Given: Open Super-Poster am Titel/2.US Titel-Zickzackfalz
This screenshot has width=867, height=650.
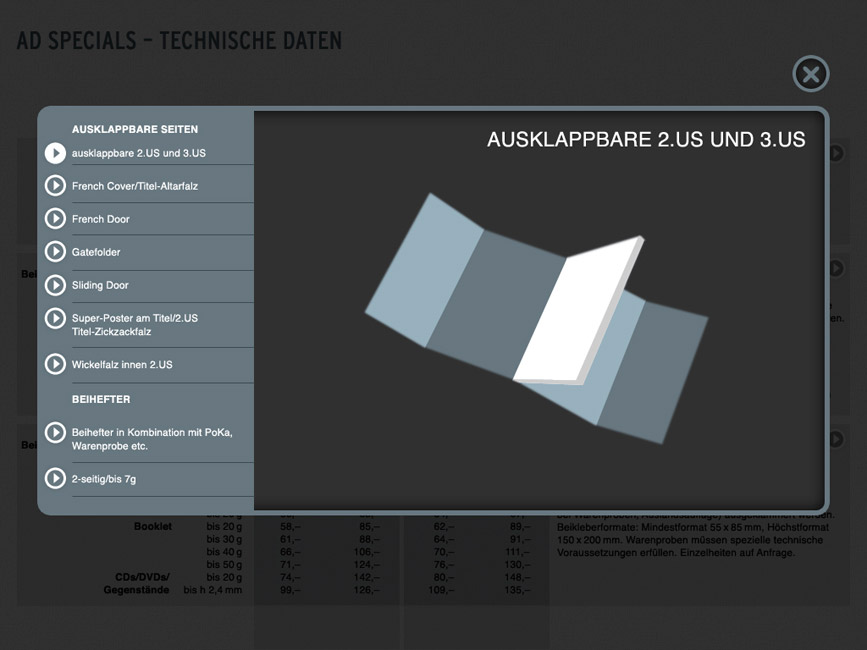Looking at the screenshot, I should (135, 325).
